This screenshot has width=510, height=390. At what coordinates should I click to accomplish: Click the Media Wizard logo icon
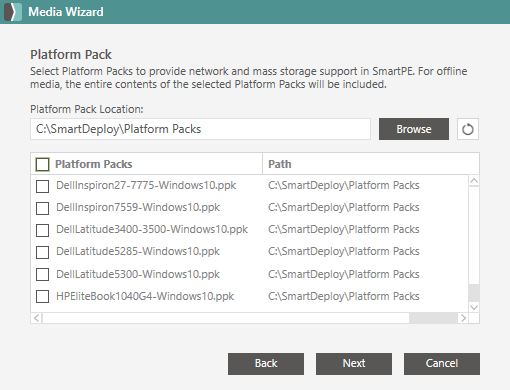(13, 12)
